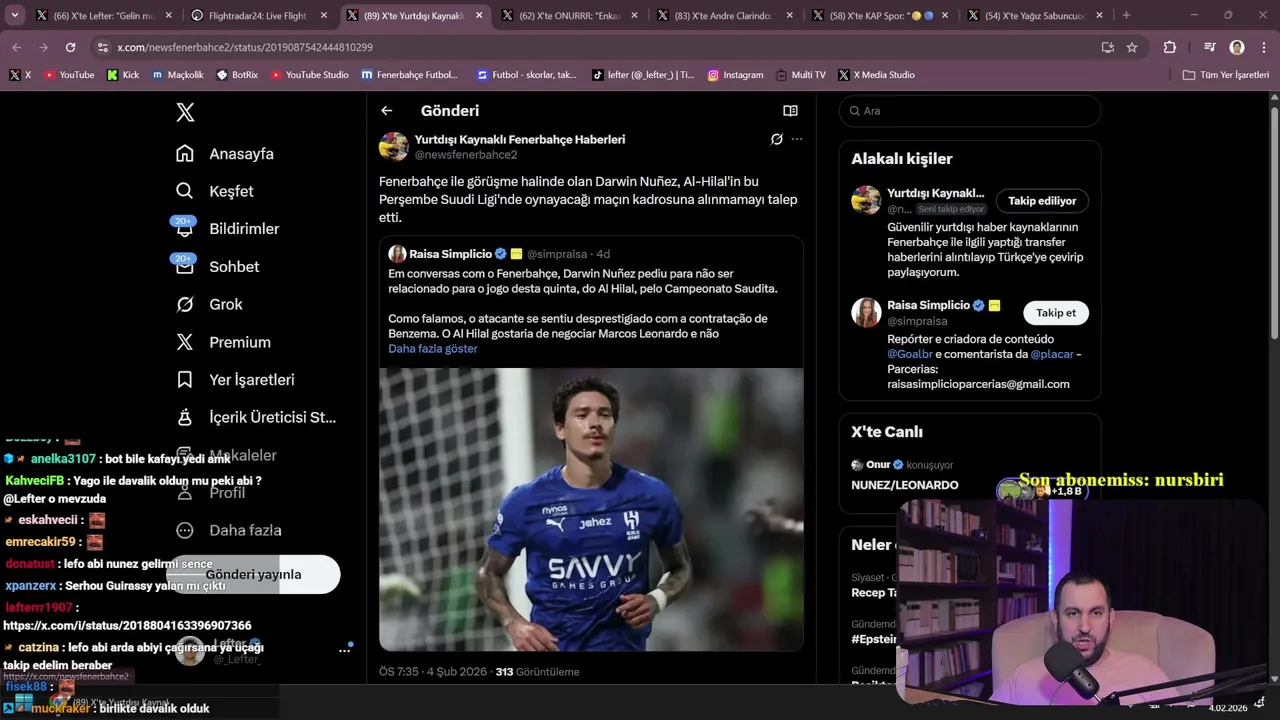Follow Raisa Simplicio with Takip et
Image resolution: width=1280 pixels, height=720 pixels.
1056,313
